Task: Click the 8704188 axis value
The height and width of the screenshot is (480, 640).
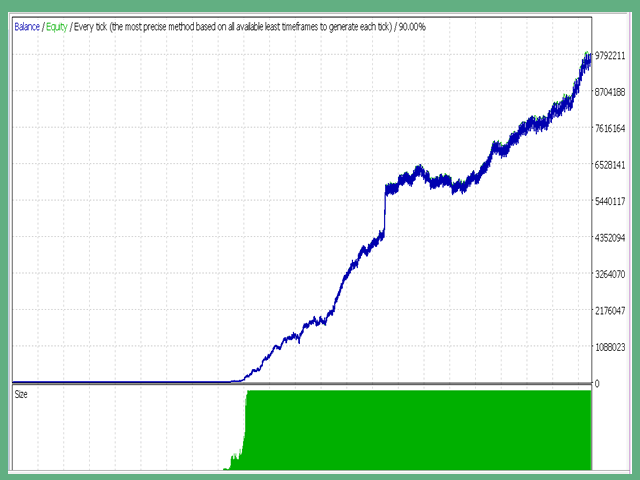Action: 610,92
